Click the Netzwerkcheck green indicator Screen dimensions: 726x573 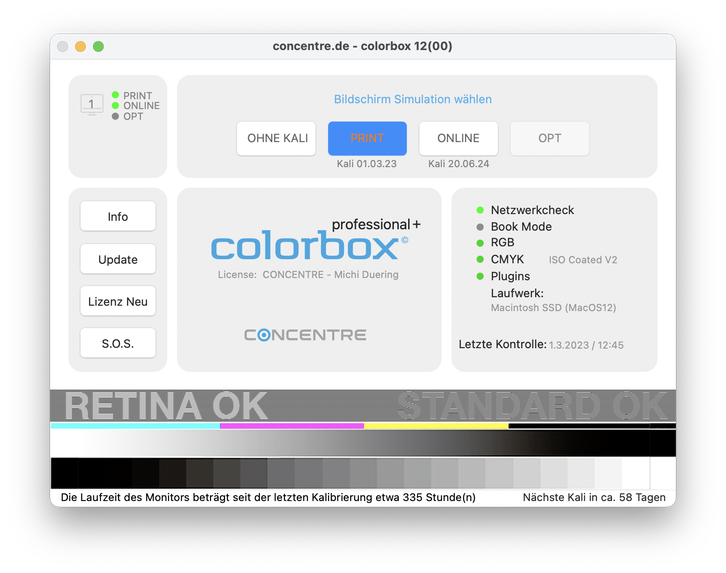(x=480, y=210)
